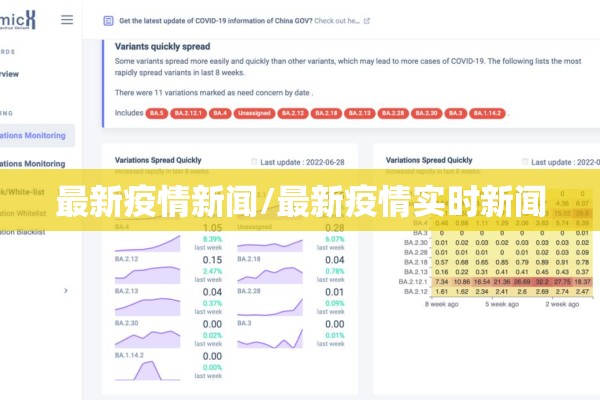Click the BA.2.30 heatmap row label
Viewport: 600px width, 400px height.
point(416,243)
